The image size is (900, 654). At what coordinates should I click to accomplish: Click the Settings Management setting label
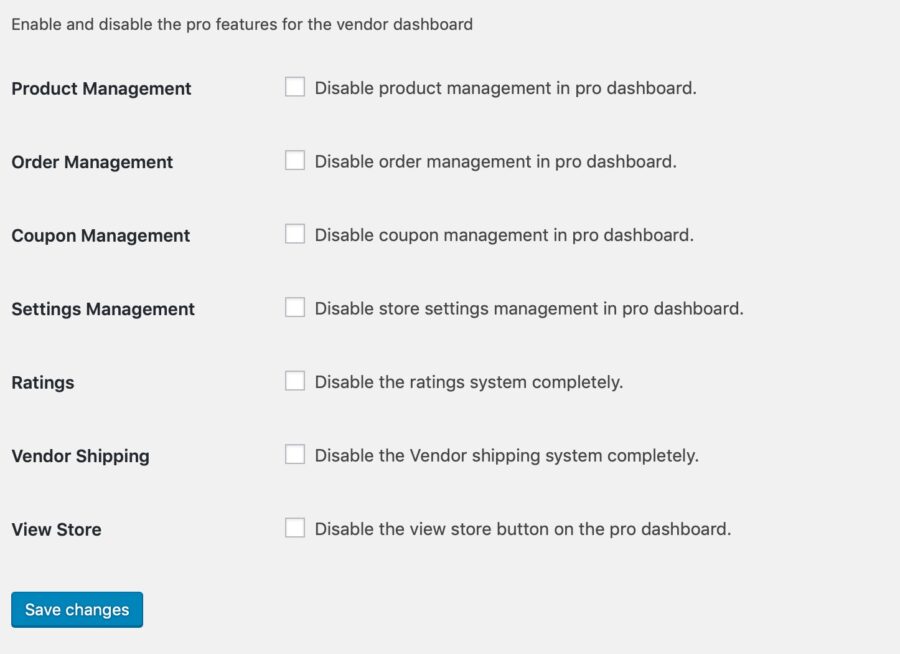pos(102,309)
